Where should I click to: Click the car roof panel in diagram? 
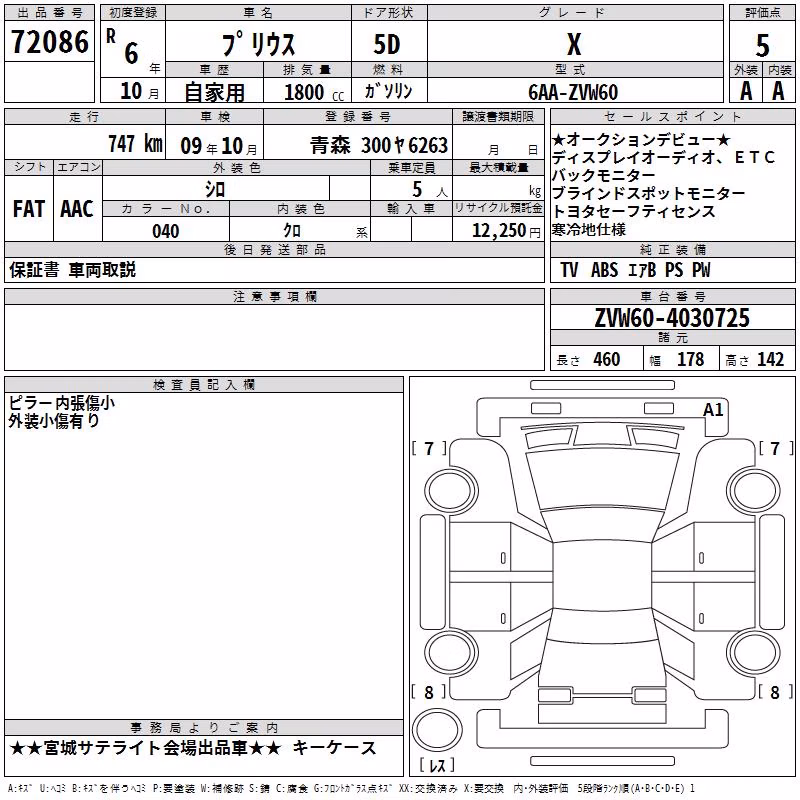point(602,576)
